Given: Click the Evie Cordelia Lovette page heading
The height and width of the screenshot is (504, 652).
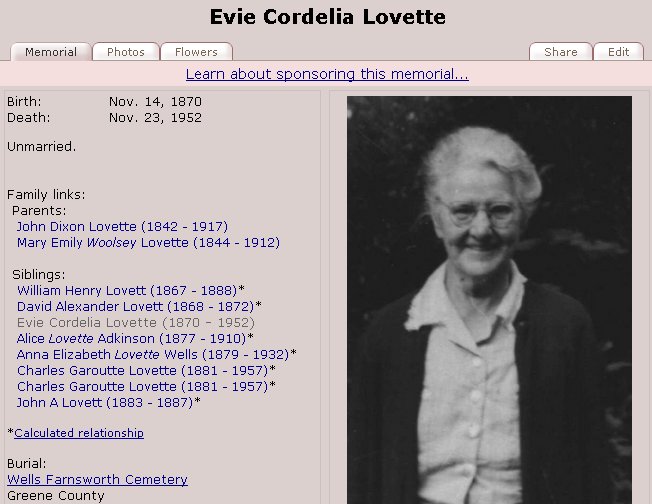Looking at the screenshot, I should [327, 17].
